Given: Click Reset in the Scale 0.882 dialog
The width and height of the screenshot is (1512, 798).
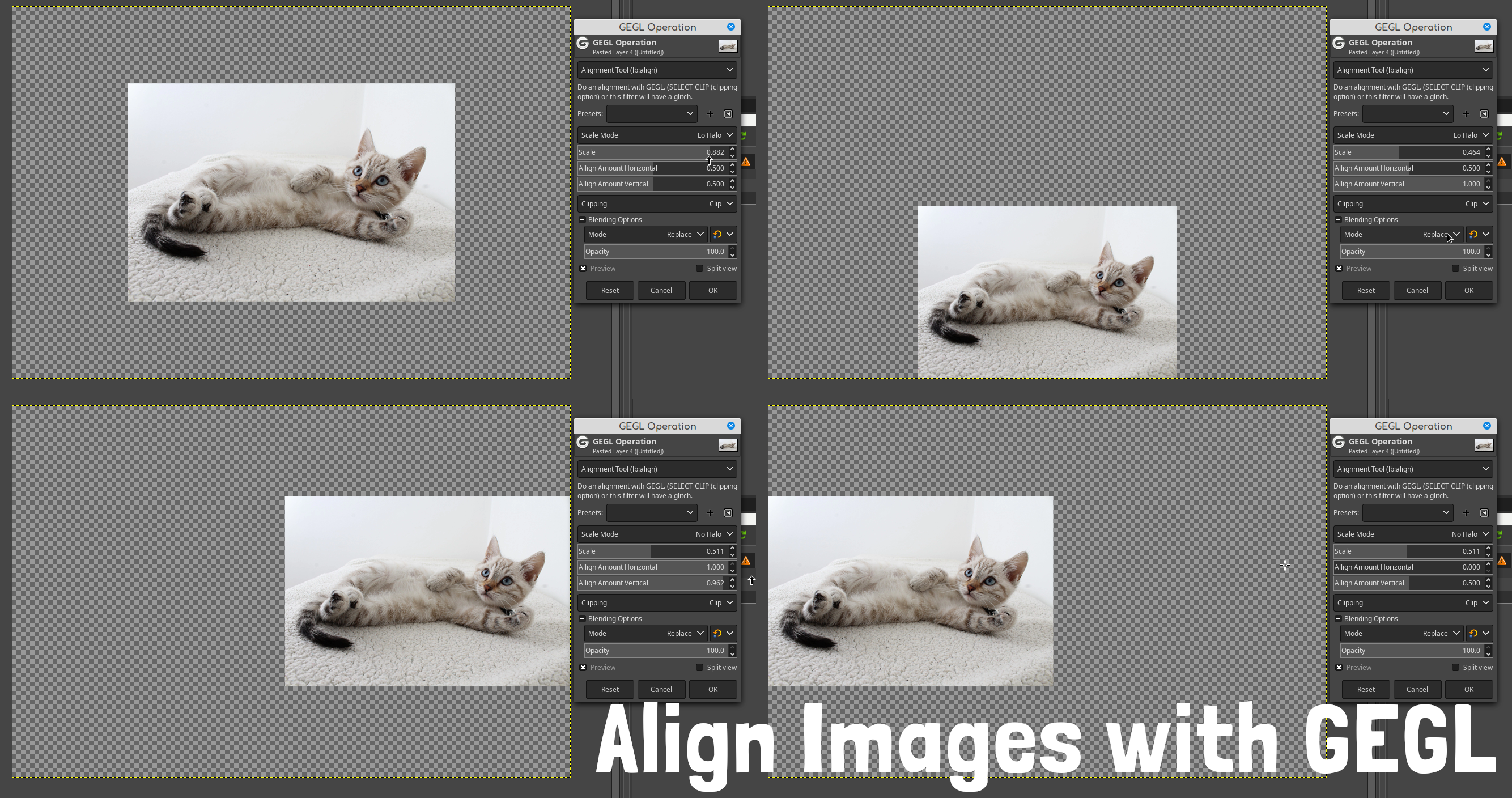Looking at the screenshot, I should [610, 290].
